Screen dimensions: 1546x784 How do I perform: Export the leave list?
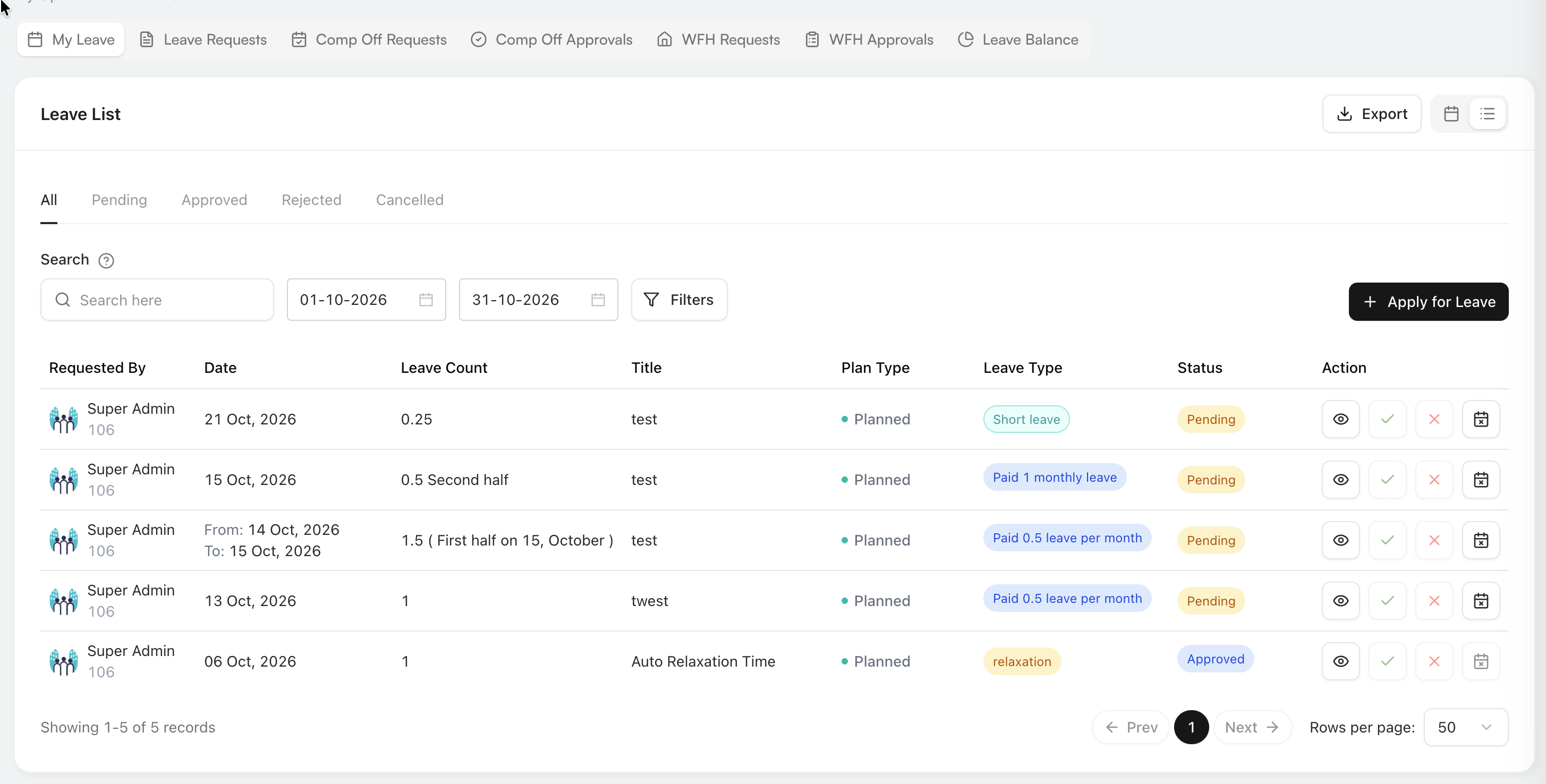1371,113
